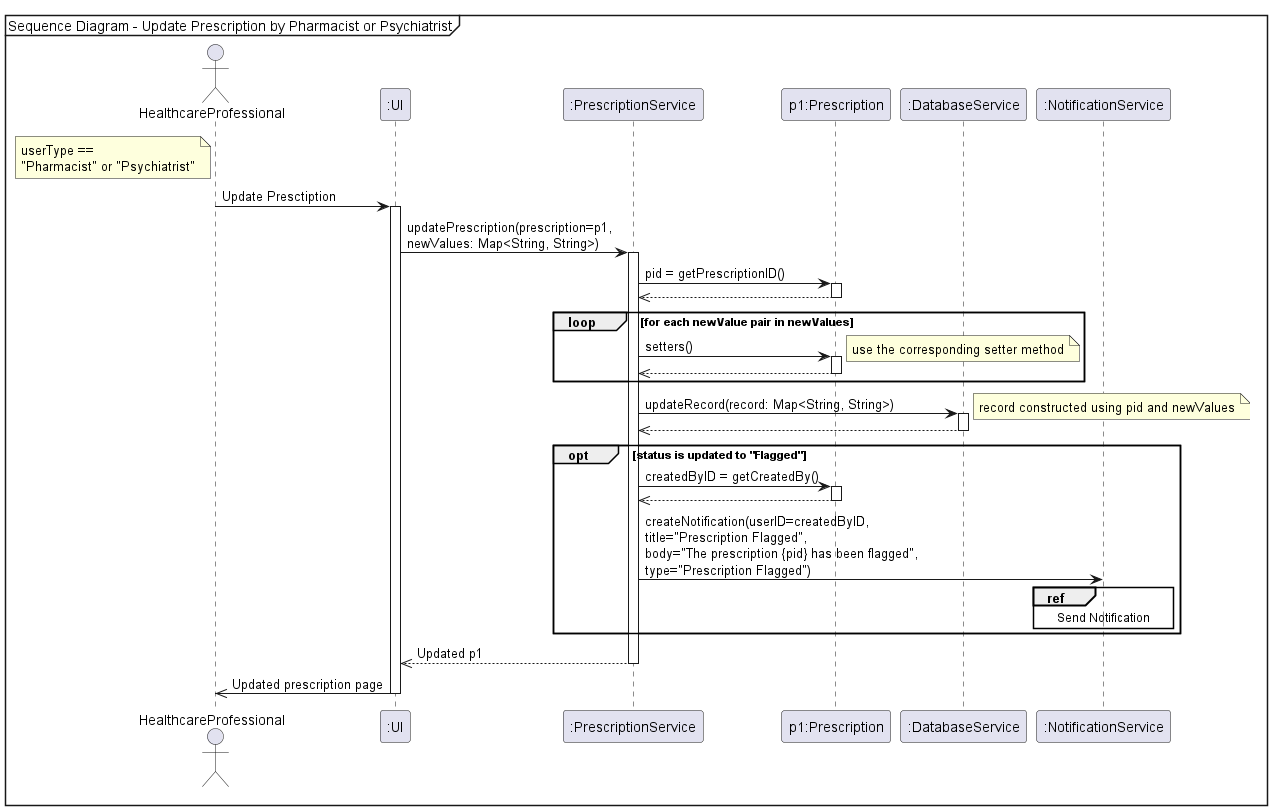1272x810 pixels.
Task: Click the 'updateRecord(record: Map<String, String>)' message
Action: [x=769, y=404]
